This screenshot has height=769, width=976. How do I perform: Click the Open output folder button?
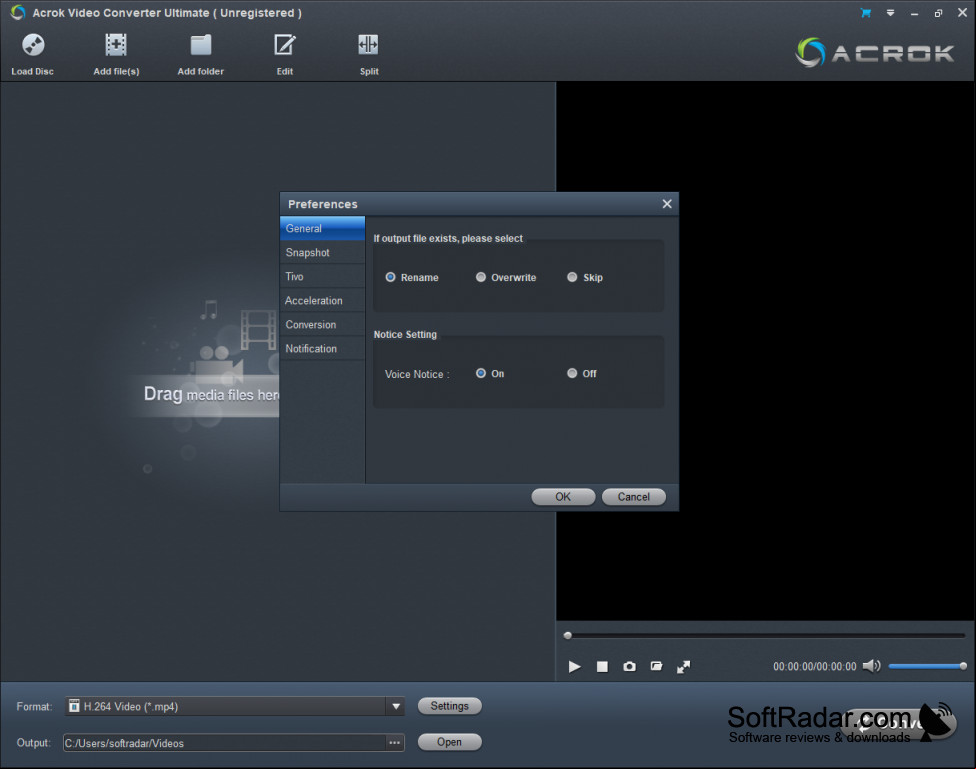(449, 742)
